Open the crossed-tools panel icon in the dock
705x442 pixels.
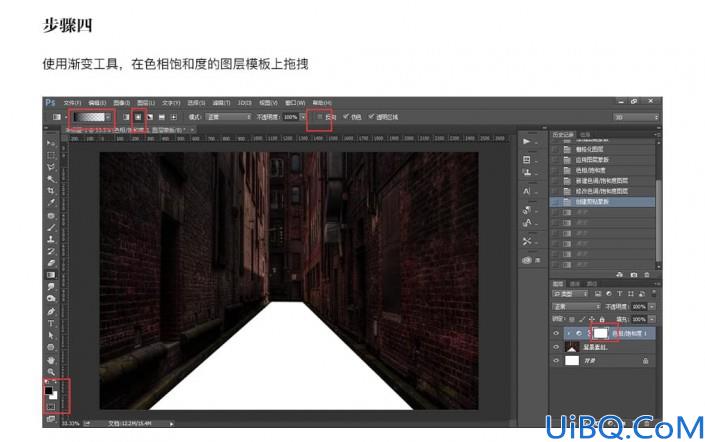tap(527, 241)
